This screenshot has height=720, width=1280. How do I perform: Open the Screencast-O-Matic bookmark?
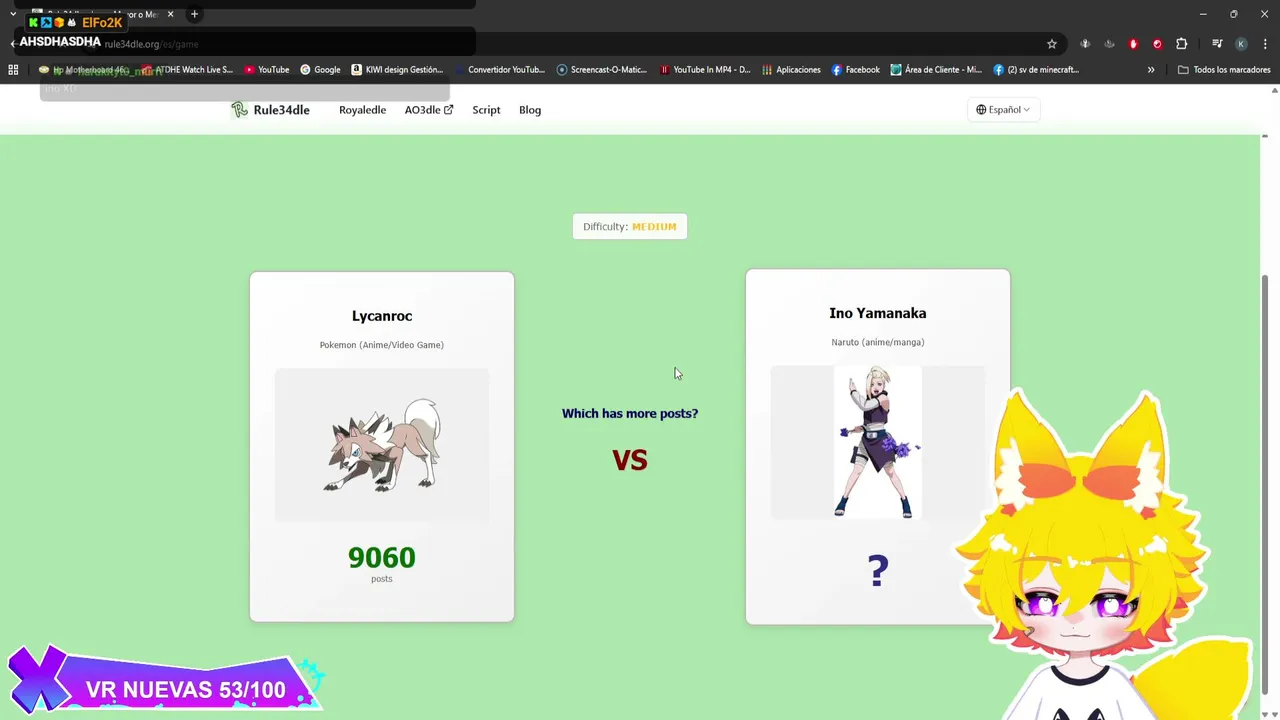[x=602, y=70]
